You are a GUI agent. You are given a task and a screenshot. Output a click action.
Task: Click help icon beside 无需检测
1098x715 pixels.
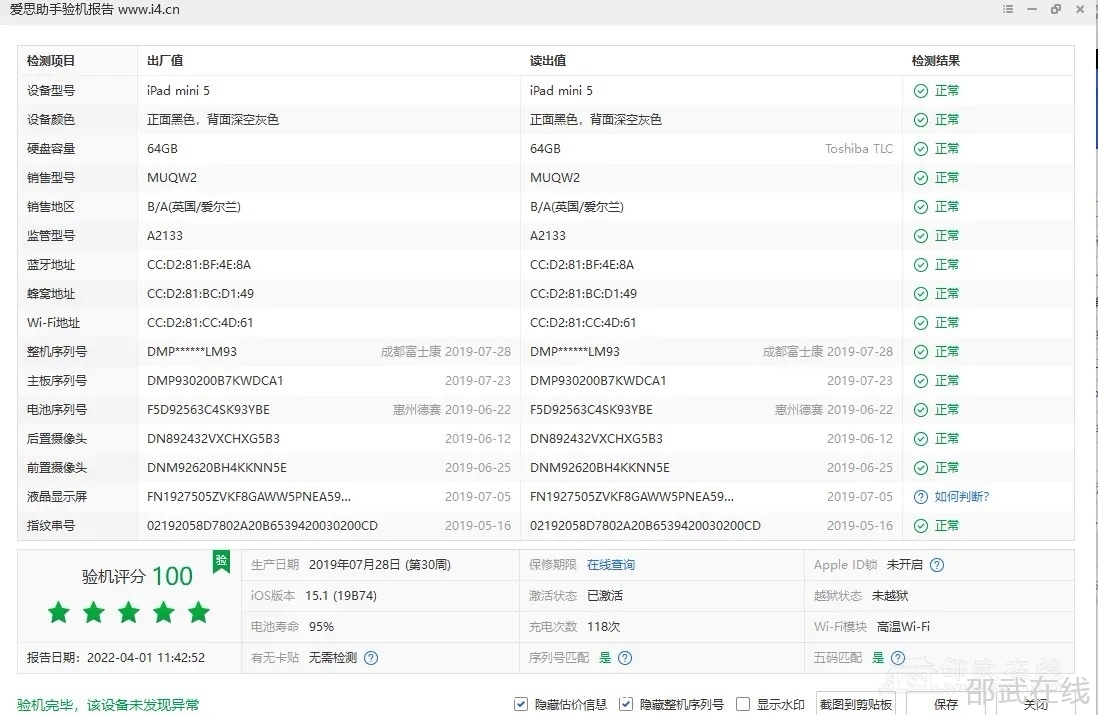coord(371,658)
